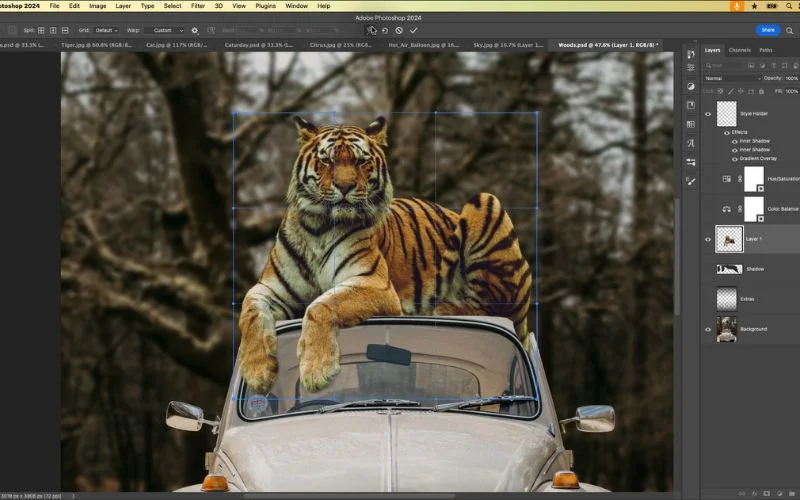Open the layer filter kind search dropdown
The width and height of the screenshot is (800, 500).
[x=724, y=66]
